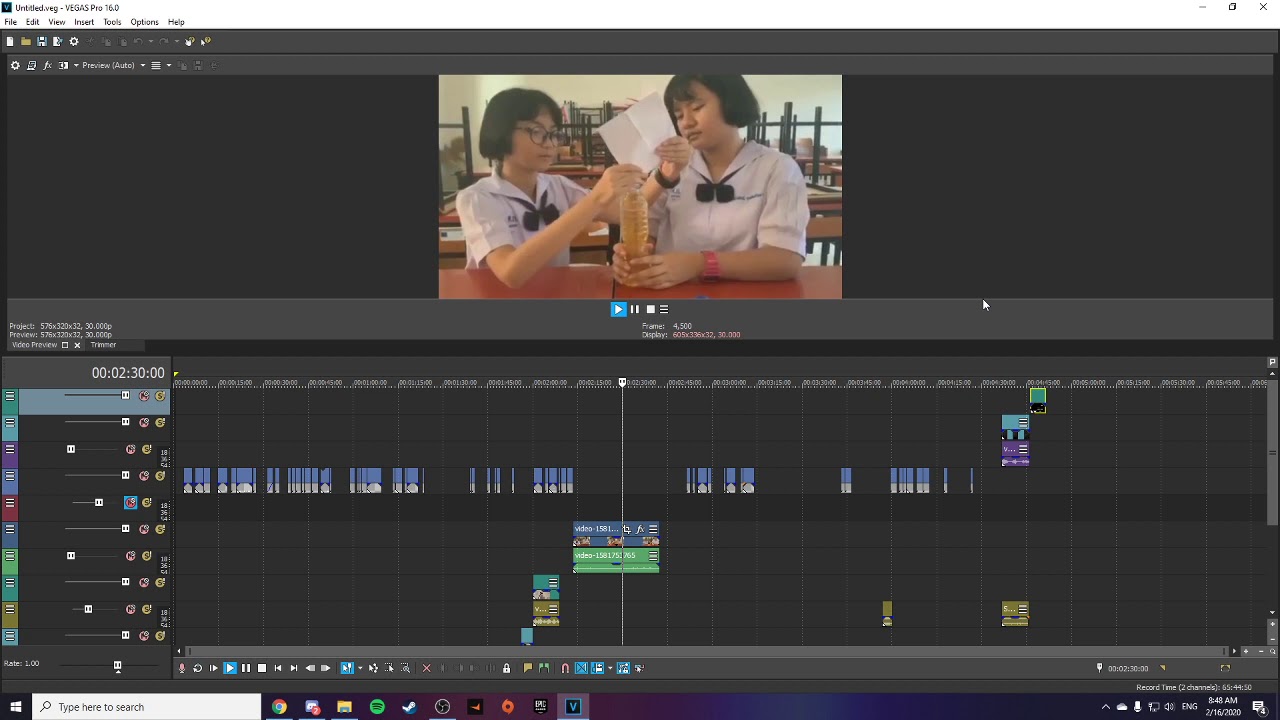Viewport: 1280px width, 720px height.
Task: Open the View menu
Action: tap(57, 22)
